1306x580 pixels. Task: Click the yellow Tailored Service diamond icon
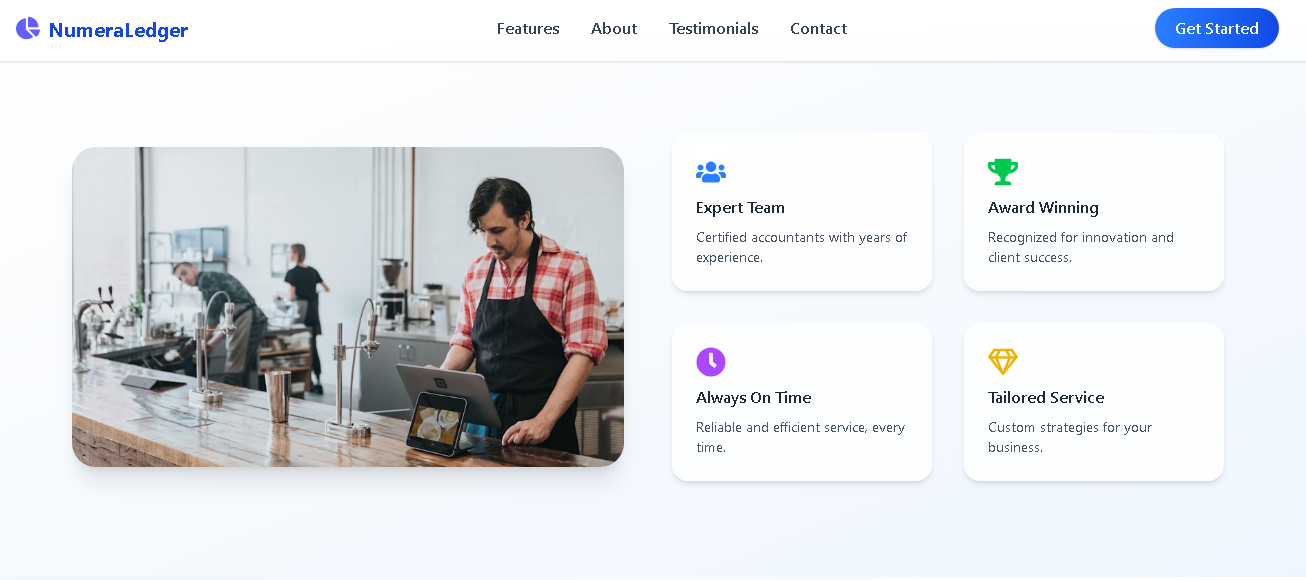1002,362
